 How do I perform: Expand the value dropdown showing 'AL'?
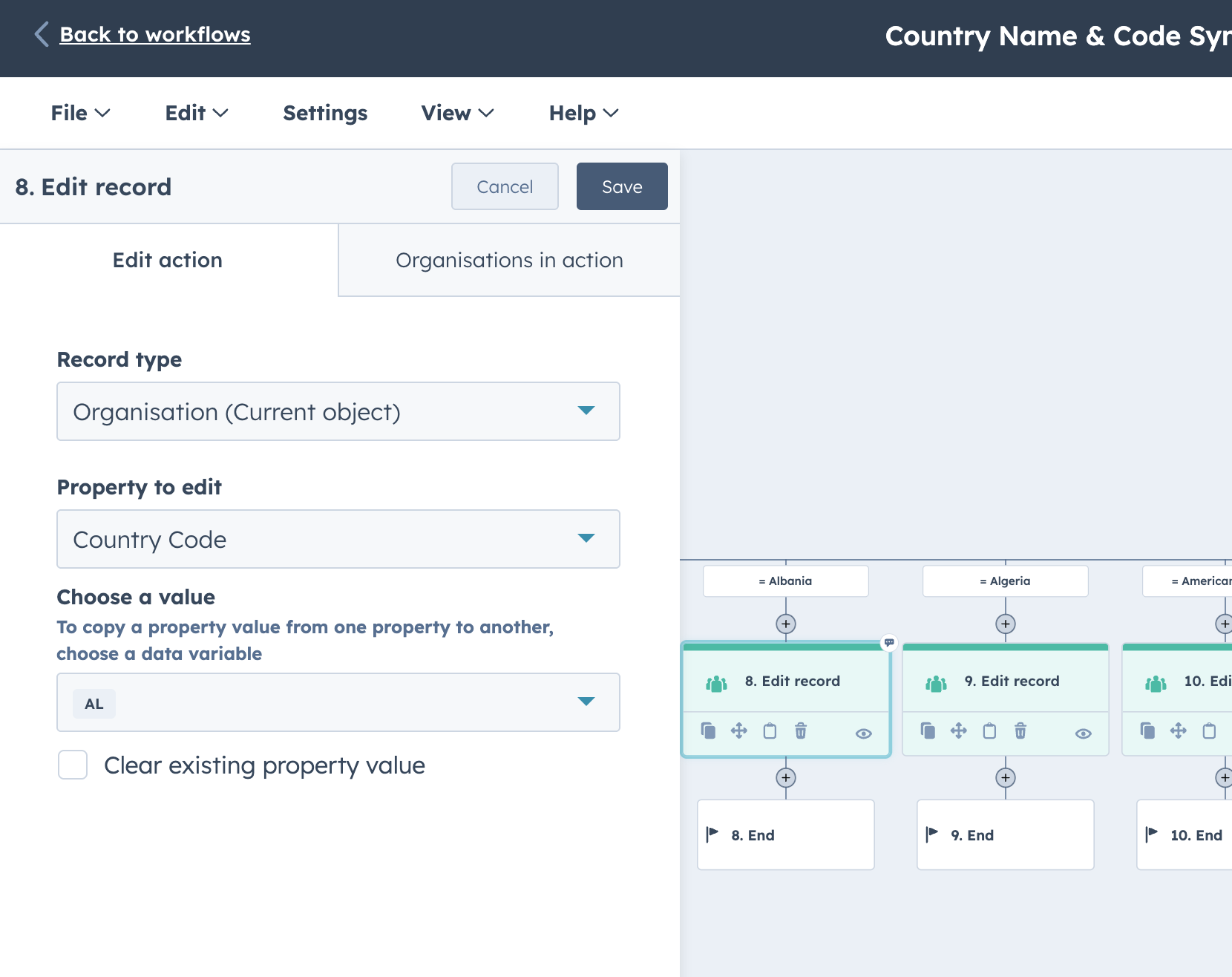(x=586, y=702)
